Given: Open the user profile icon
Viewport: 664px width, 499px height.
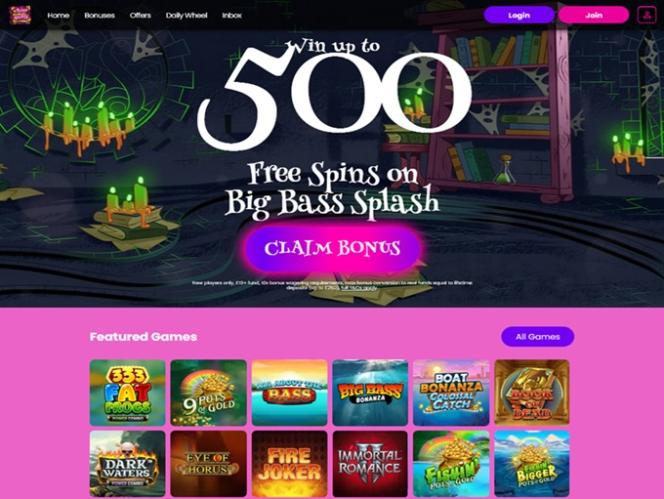Looking at the screenshot, I should (x=647, y=15).
